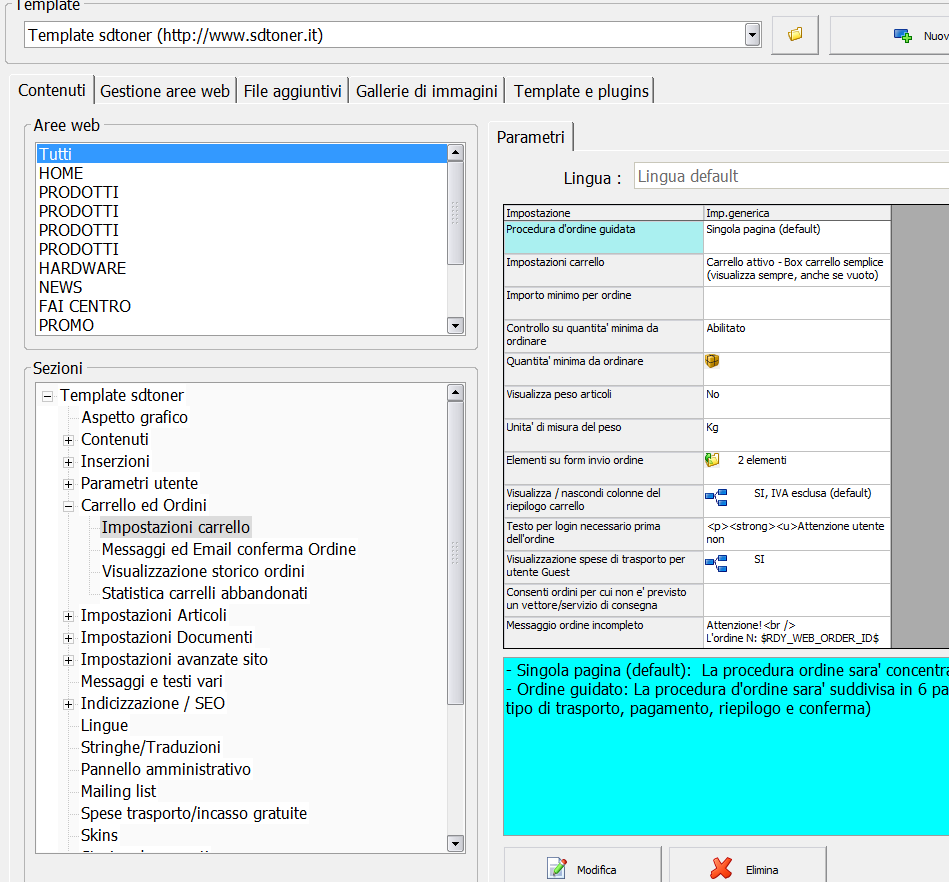Expand the Impostazioni avanzate sito node
The height and width of the screenshot is (882, 949).
click(x=68, y=660)
